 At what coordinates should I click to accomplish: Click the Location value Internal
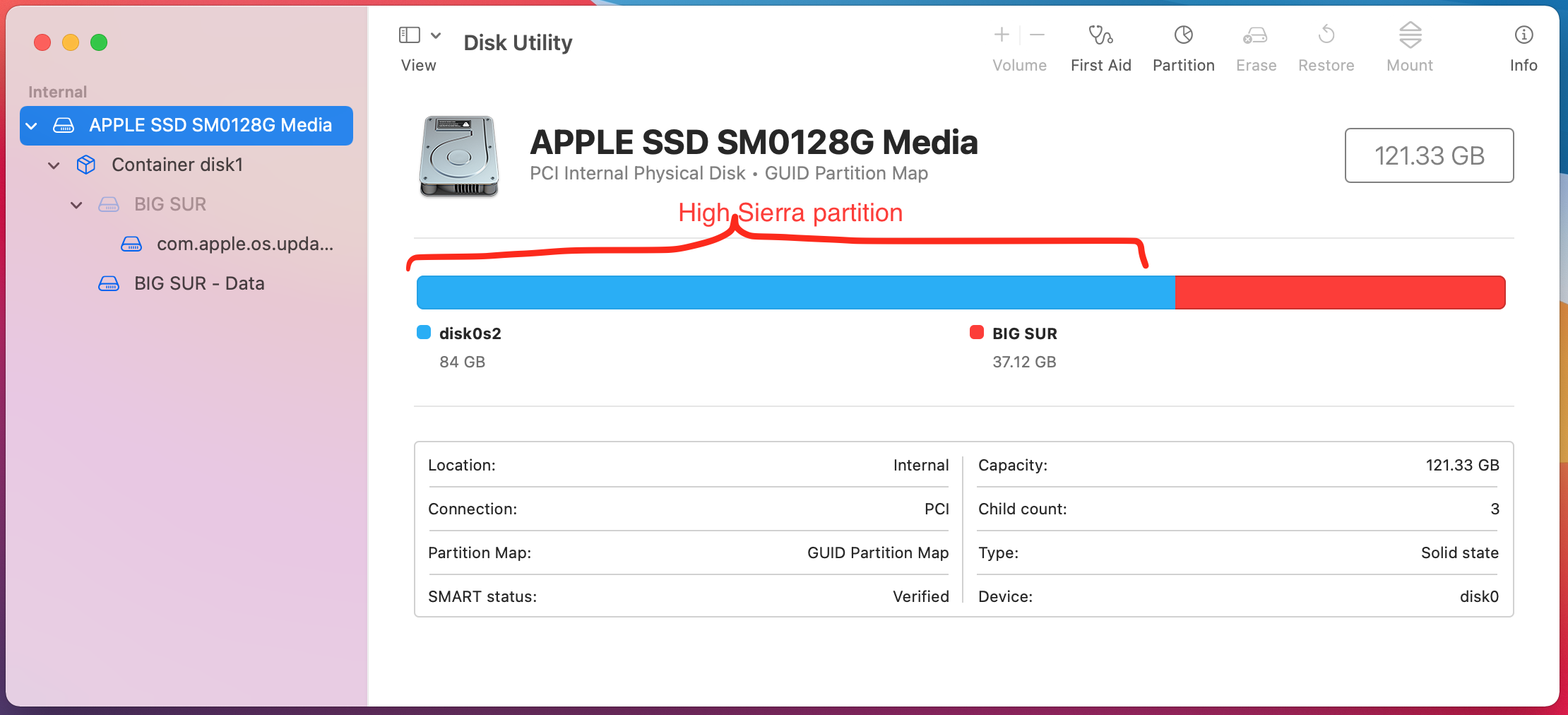tap(921, 465)
